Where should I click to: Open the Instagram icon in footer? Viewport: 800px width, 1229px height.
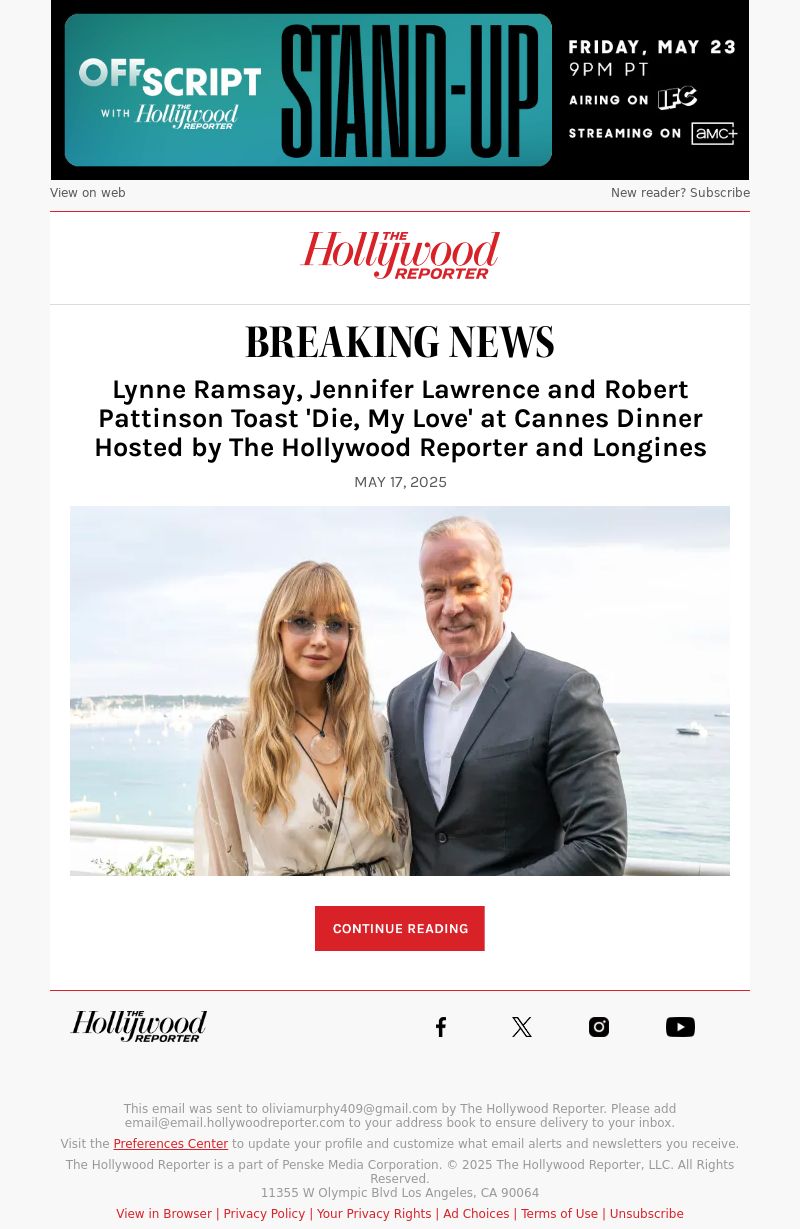click(x=599, y=1027)
